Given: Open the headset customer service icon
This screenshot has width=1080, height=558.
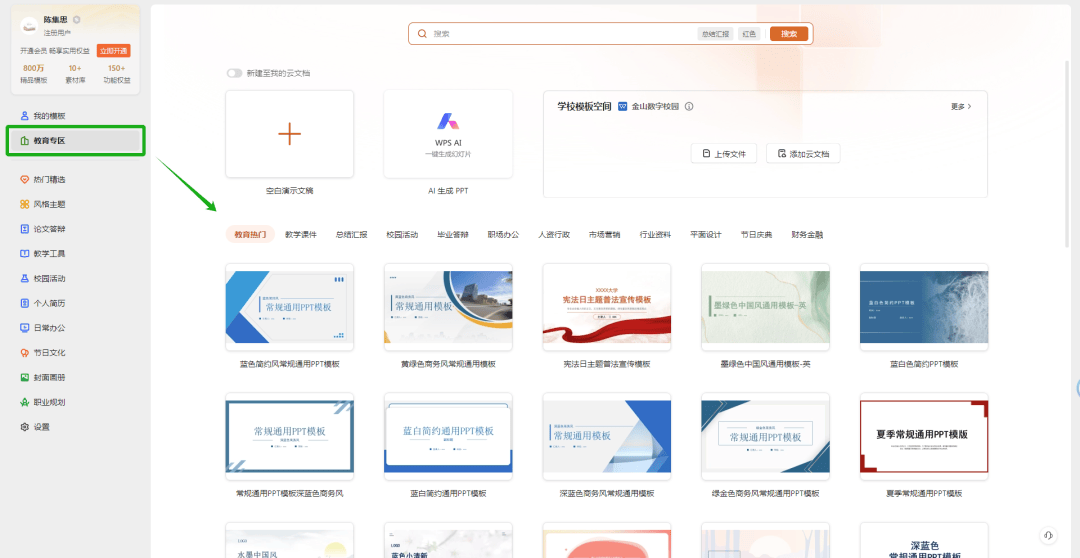Looking at the screenshot, I should 1048,535.
